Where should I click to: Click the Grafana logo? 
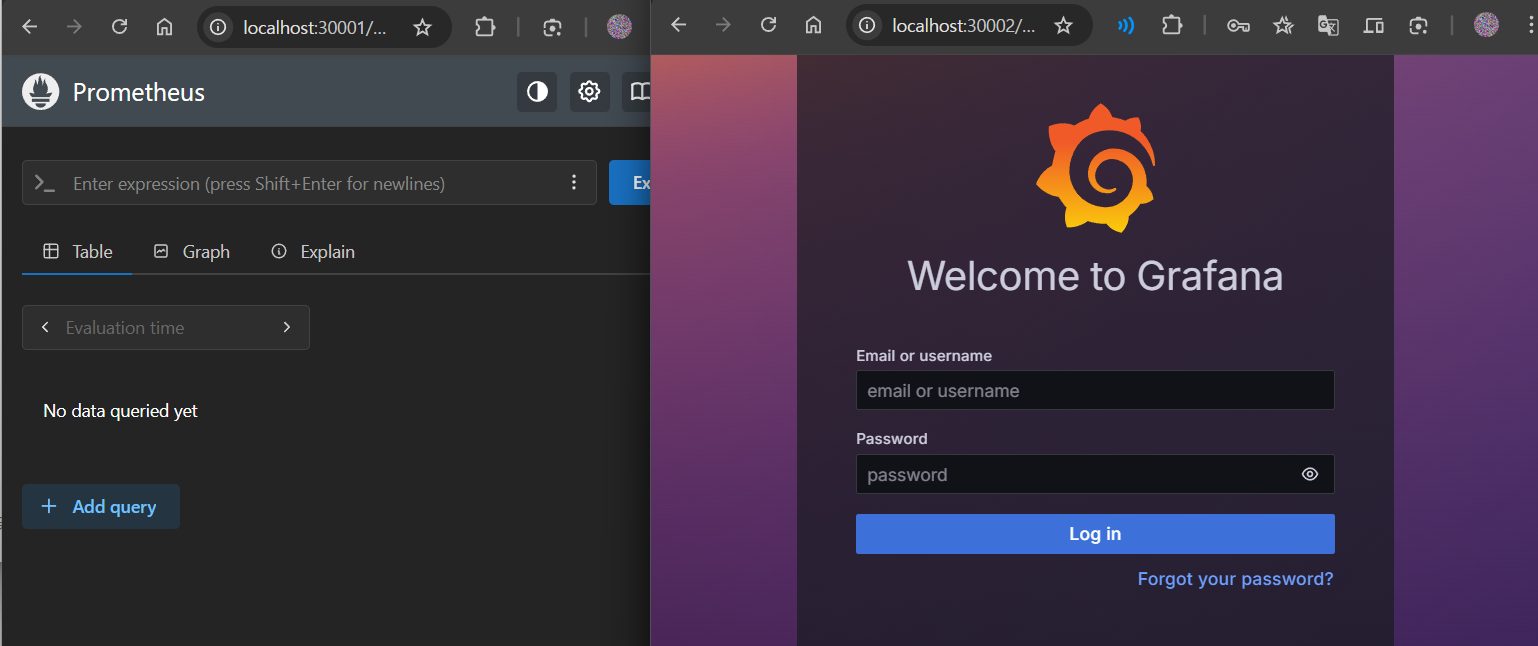(x=1095, y=168)
